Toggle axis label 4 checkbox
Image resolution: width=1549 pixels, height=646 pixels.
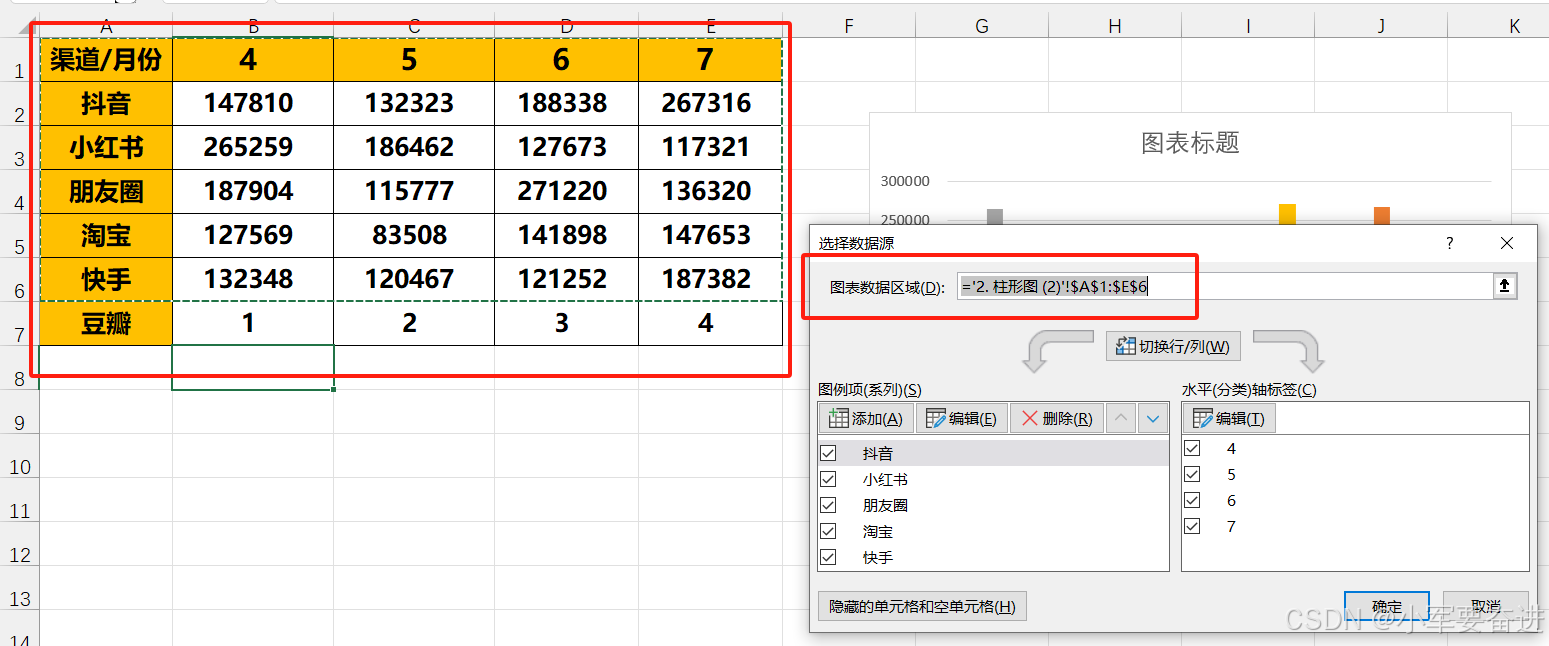1192,448
